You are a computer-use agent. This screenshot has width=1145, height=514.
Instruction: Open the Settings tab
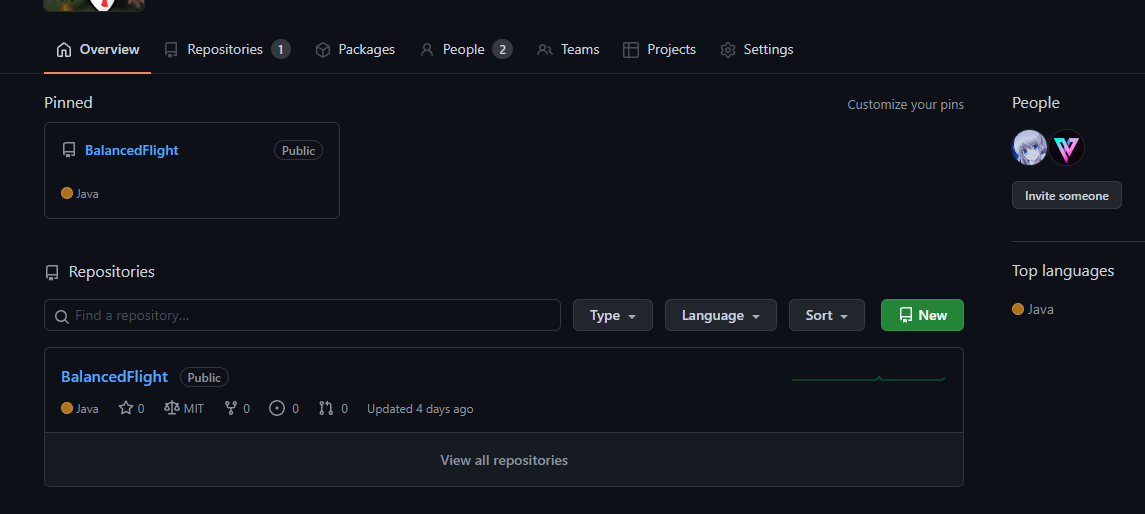pyautogui.click(x=757, y=49)
